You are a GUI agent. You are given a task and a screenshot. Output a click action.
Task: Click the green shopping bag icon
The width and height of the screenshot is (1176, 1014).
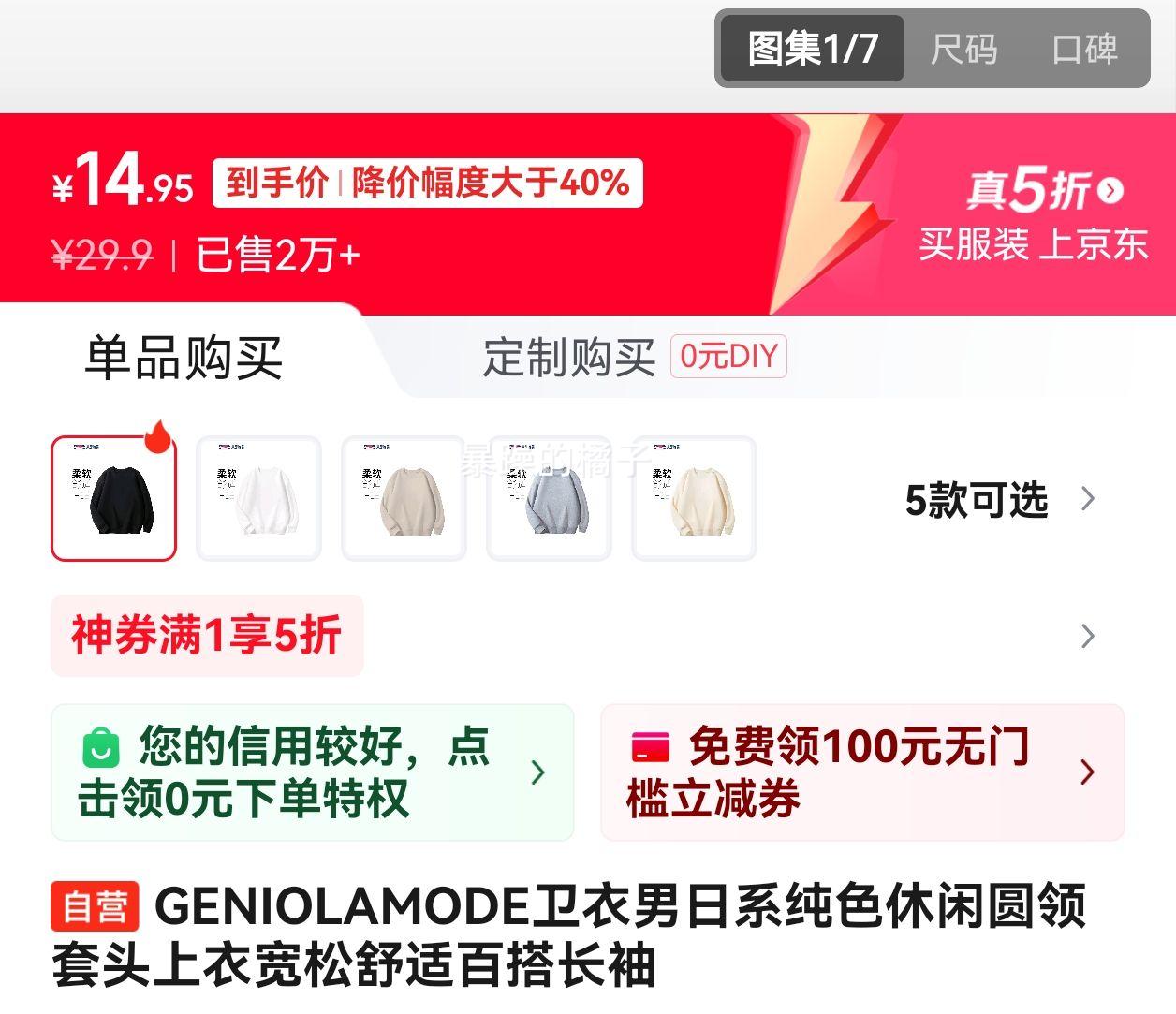point(101,747)
